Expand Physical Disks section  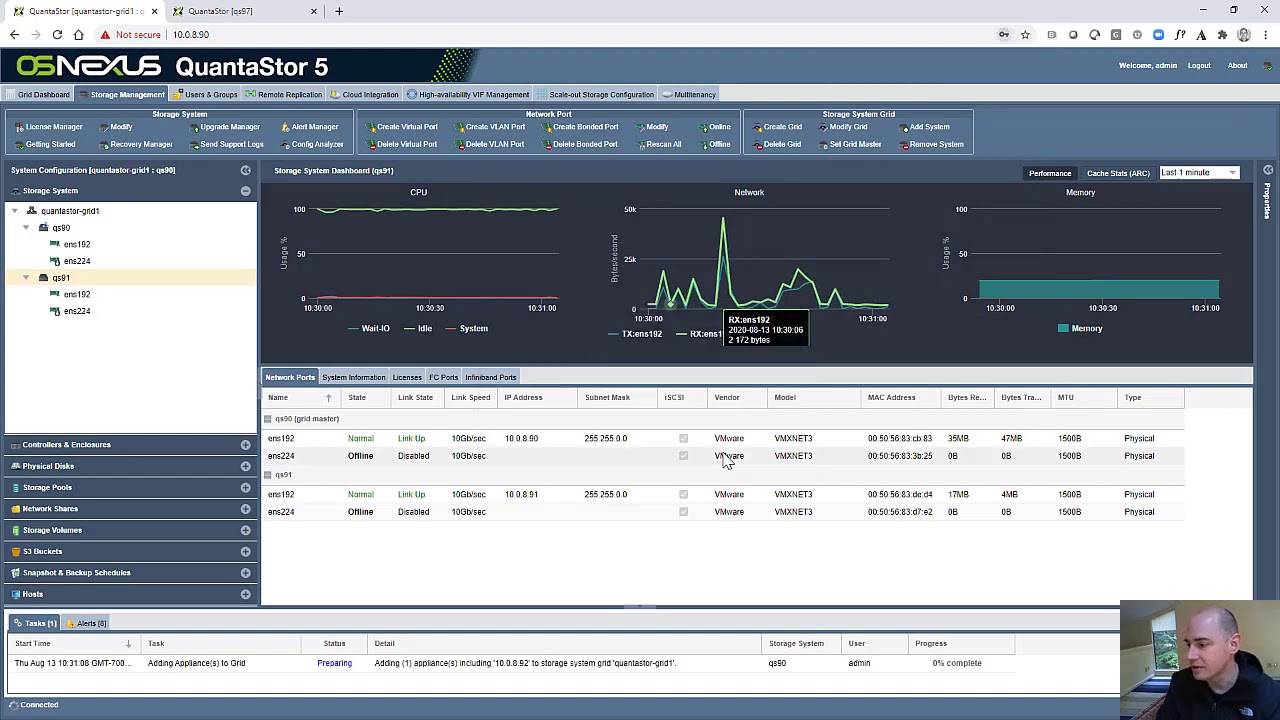(245, 466)
